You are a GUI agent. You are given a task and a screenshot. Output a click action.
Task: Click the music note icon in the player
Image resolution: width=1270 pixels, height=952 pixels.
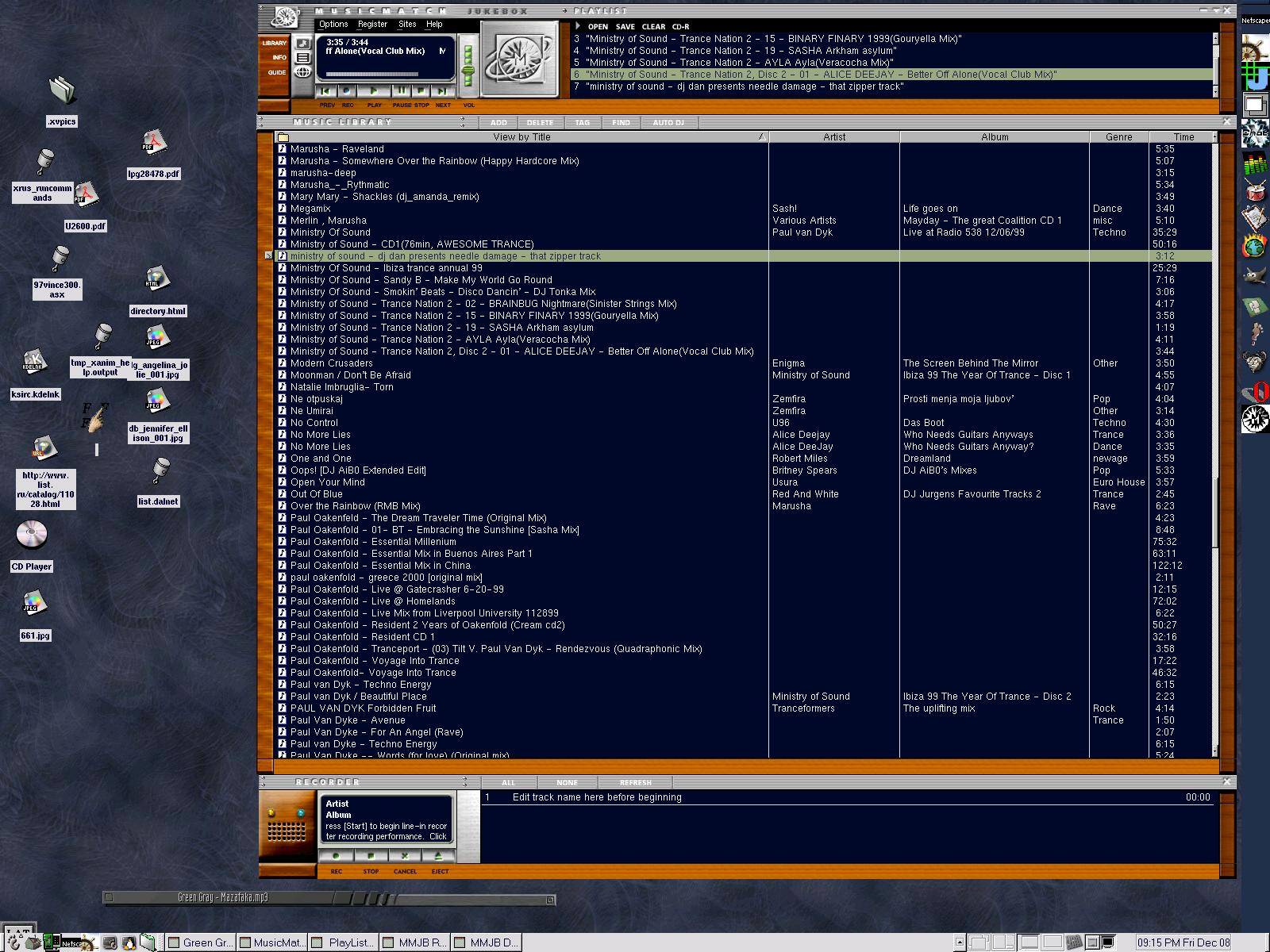(302, 43)
